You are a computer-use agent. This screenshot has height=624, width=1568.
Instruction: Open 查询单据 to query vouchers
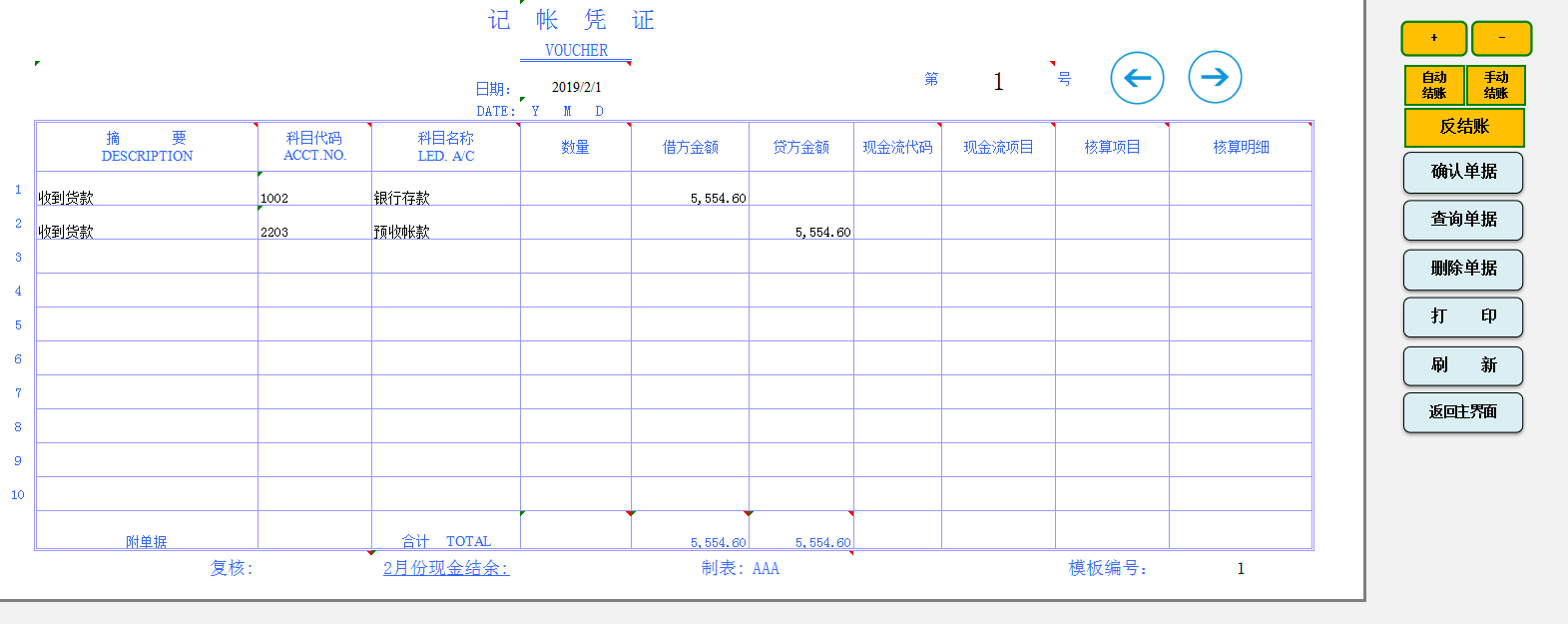pyautogui.click(x=1463, y=220)
